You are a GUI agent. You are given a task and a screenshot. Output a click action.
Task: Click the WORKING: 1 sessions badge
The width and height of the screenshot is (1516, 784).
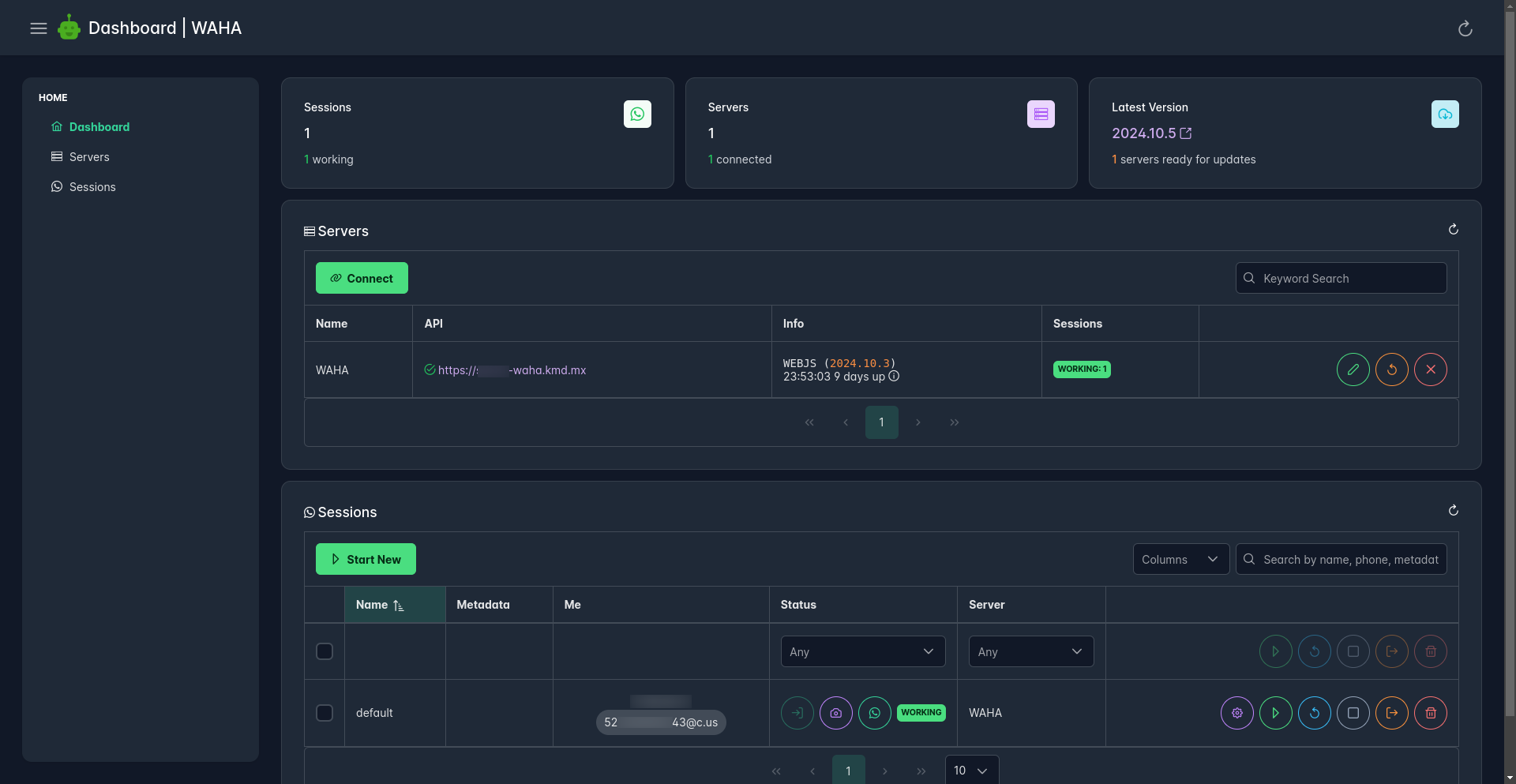click(x=1081, y=369)
